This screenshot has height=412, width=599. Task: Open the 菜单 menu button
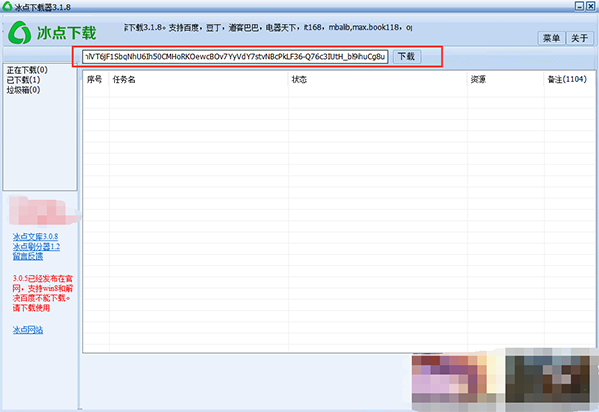pyautogui.click(x=551, y=38)
